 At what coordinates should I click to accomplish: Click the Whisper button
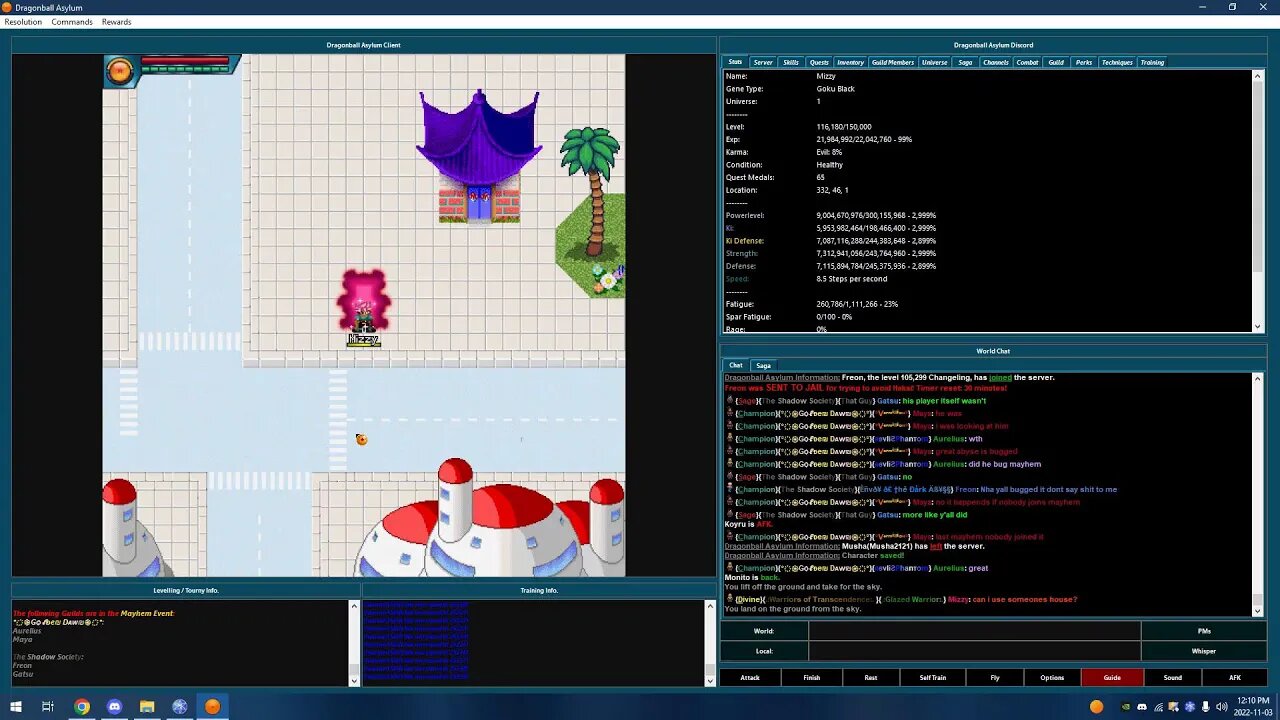(x=1204, y=651)
